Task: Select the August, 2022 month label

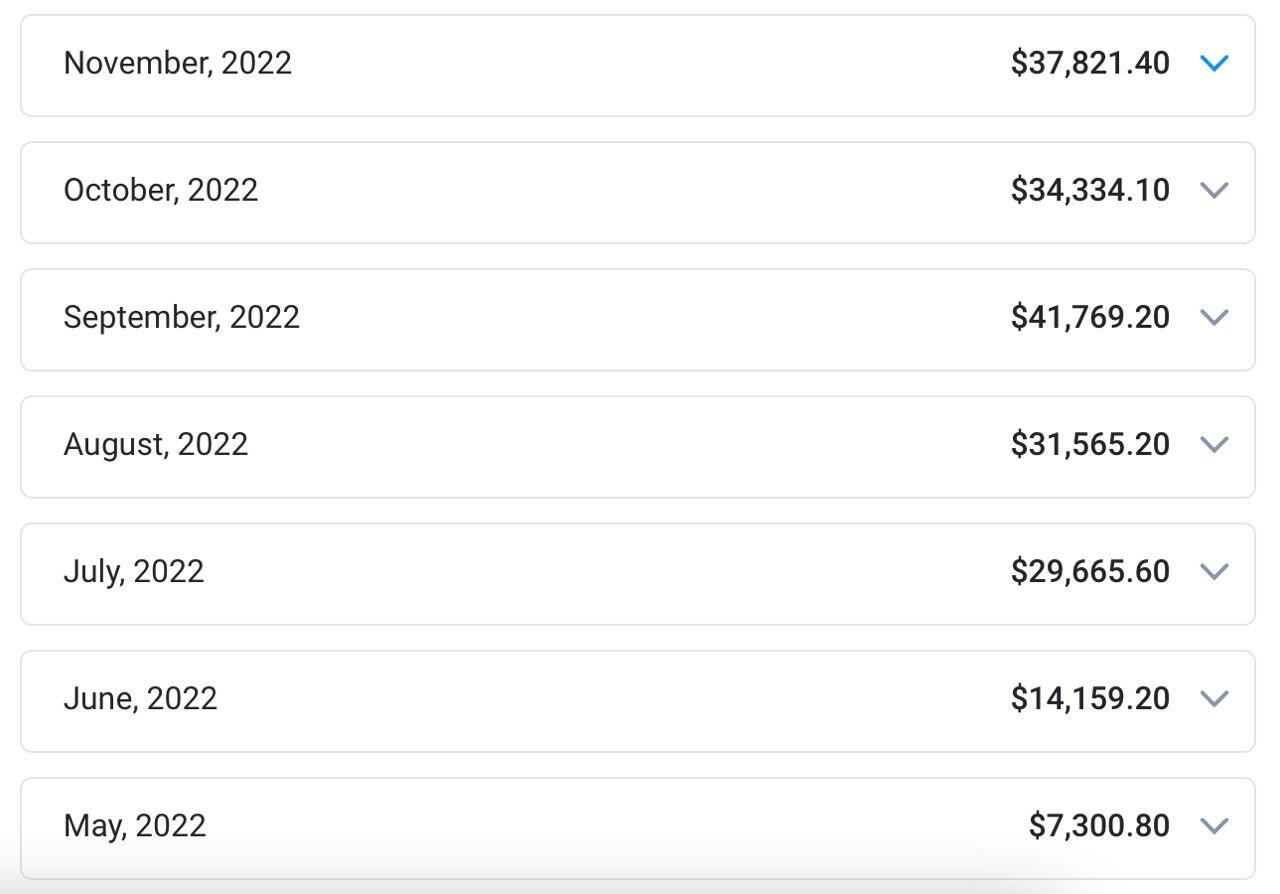Action: [156, 444]
